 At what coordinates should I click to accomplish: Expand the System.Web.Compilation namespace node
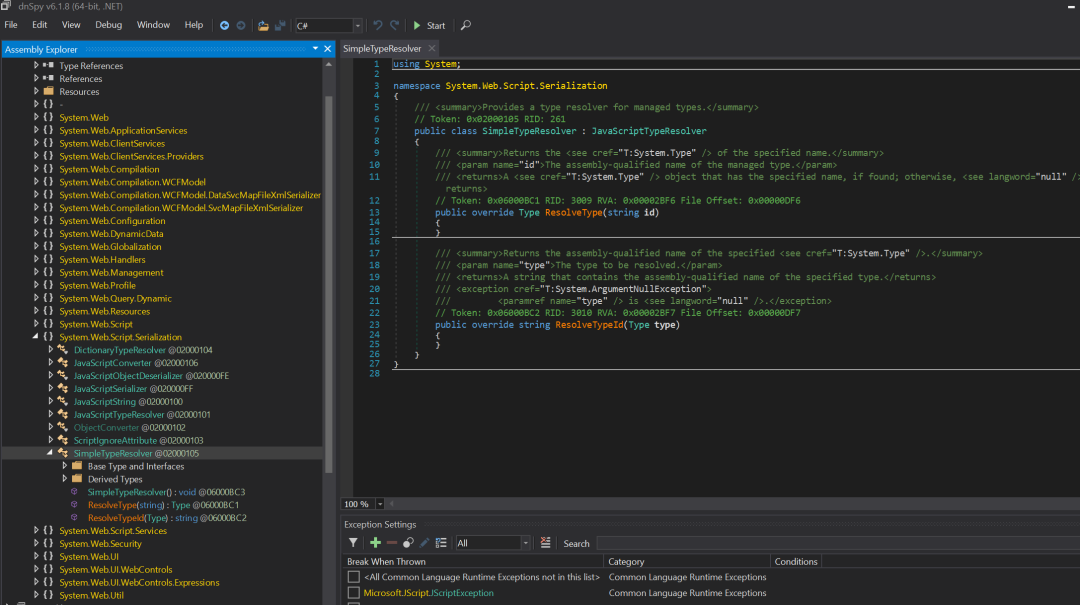[x=36, y=169]
